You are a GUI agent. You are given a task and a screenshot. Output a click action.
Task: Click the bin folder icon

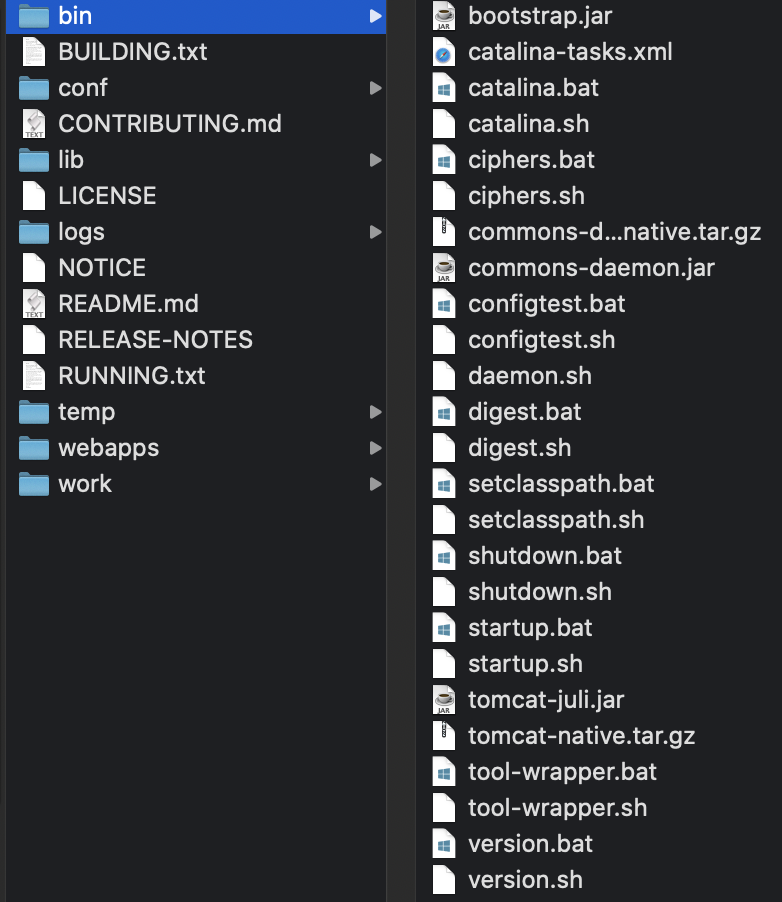coord(34,16)
